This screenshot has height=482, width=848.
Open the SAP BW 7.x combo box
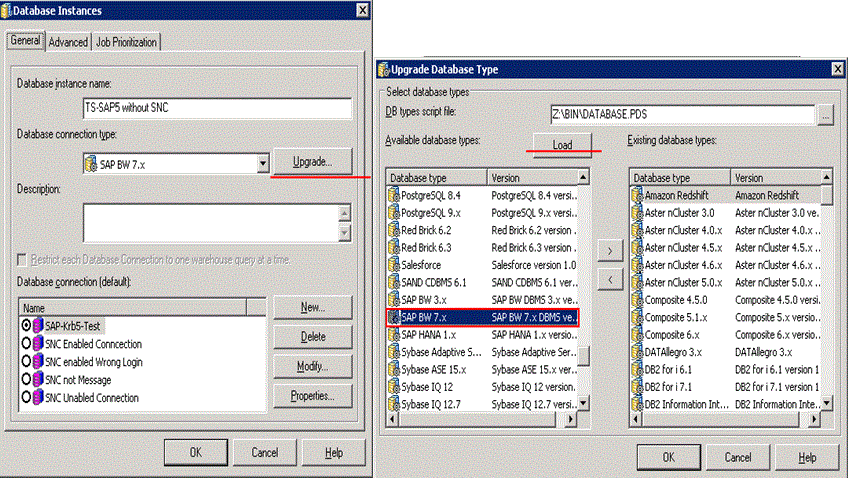pyautogui.click(x=176, y=163)
